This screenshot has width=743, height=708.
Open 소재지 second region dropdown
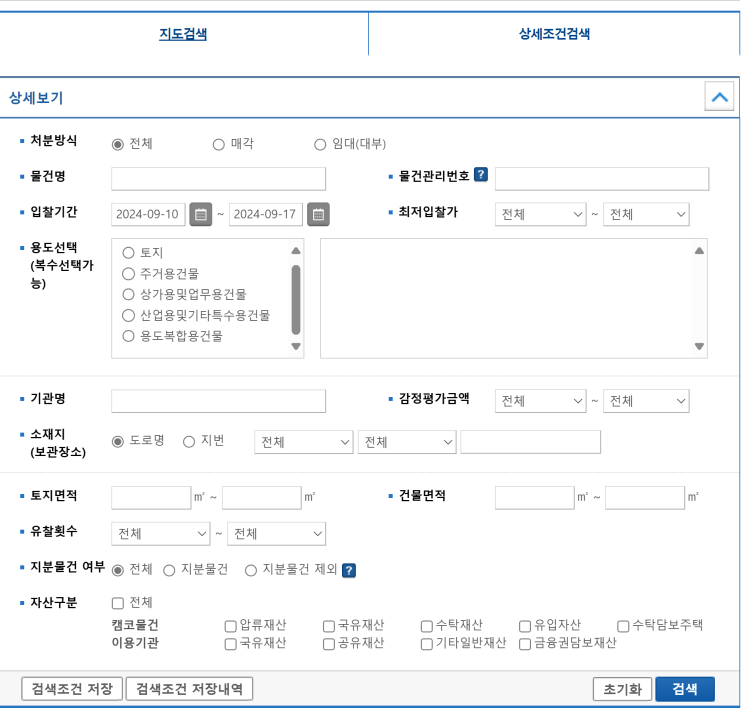click(x=407, y=442)
